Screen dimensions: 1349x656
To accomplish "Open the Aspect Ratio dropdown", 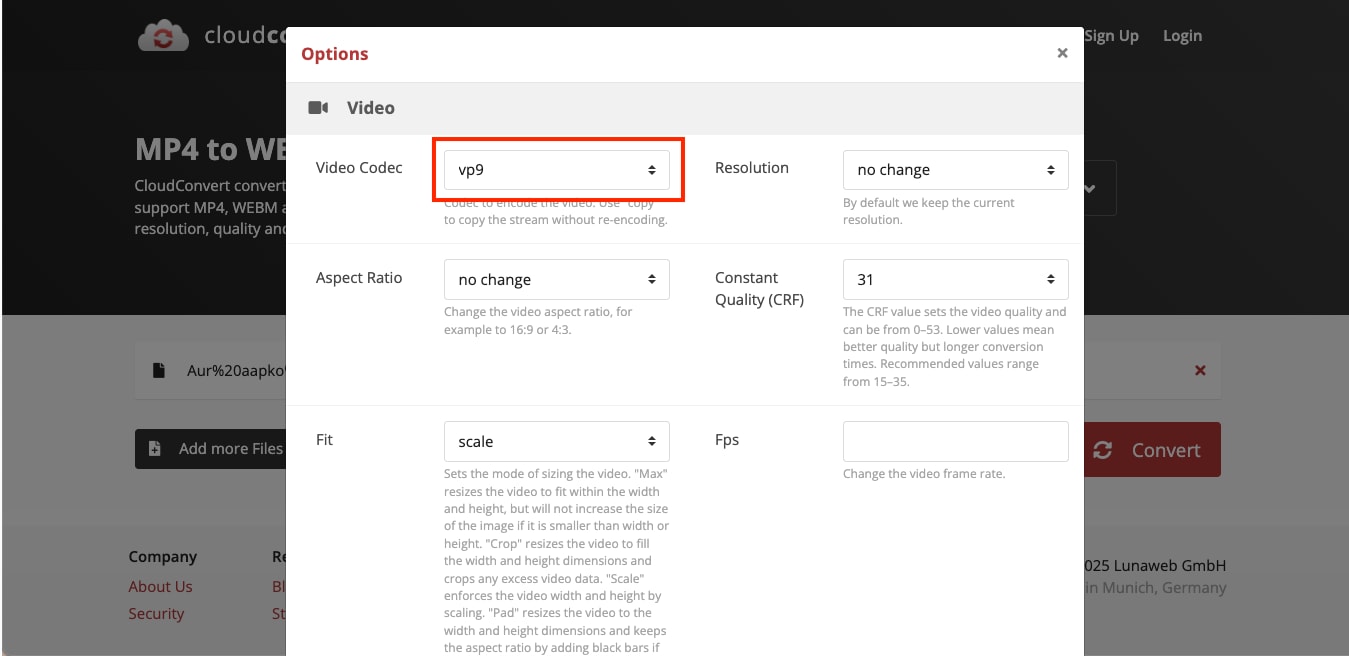I will coord(556,279).
